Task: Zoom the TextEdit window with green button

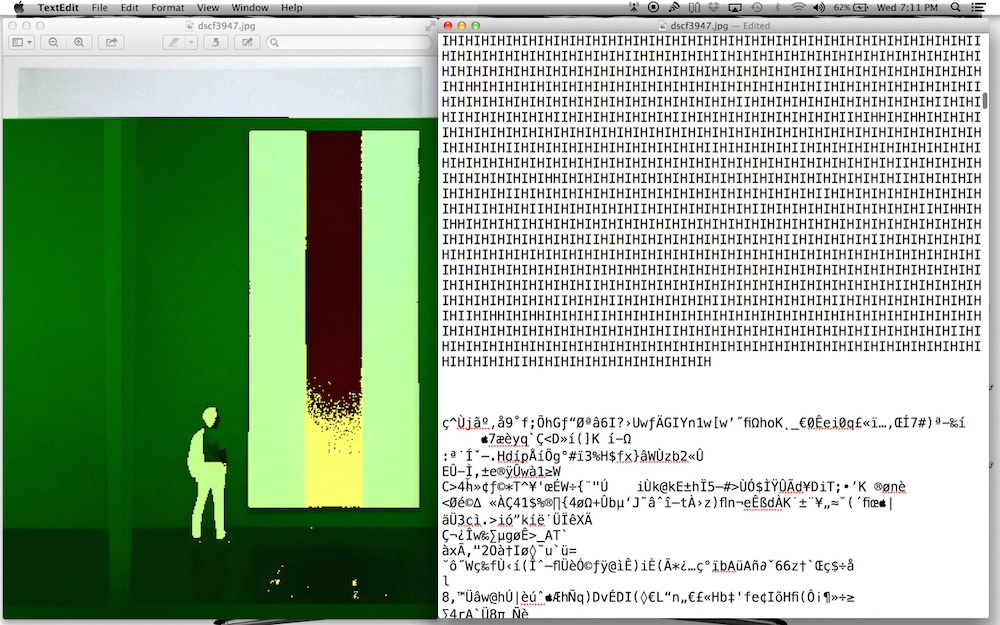Action: [x=476, y=26]
